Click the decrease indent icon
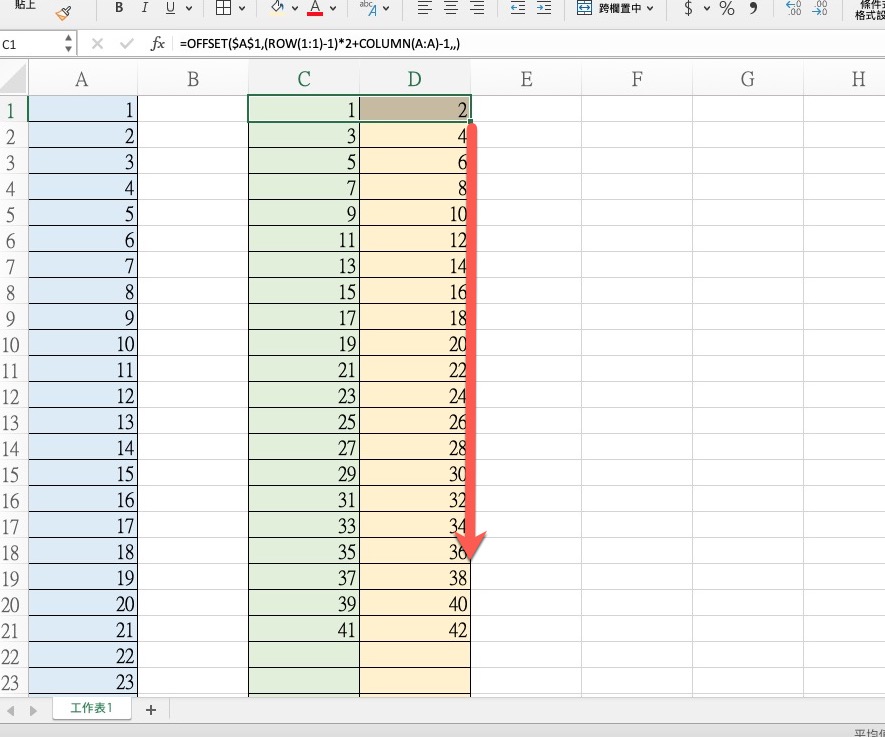Image resolution: width=885 pixels, height=737 pixels. coord(517,9)
